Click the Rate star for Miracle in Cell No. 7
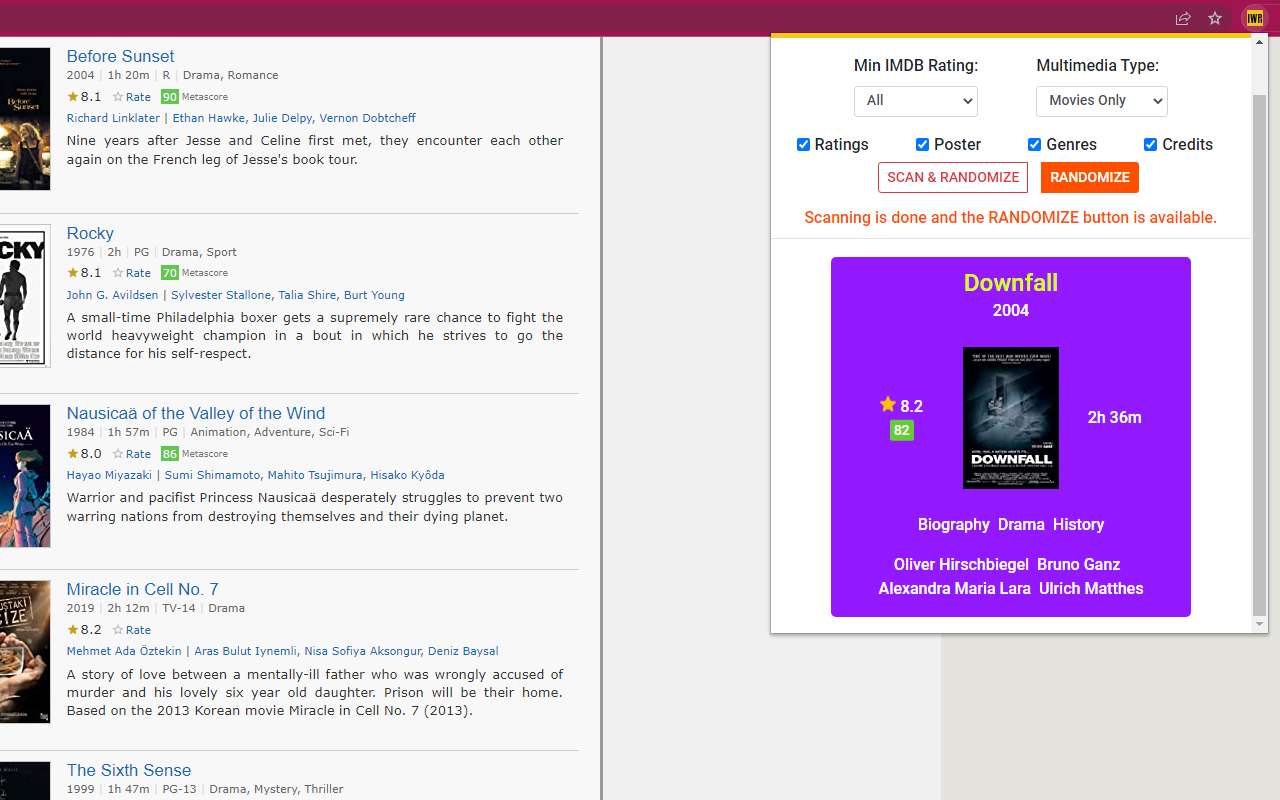This screenshot has width=1280, height=800. 132,630
